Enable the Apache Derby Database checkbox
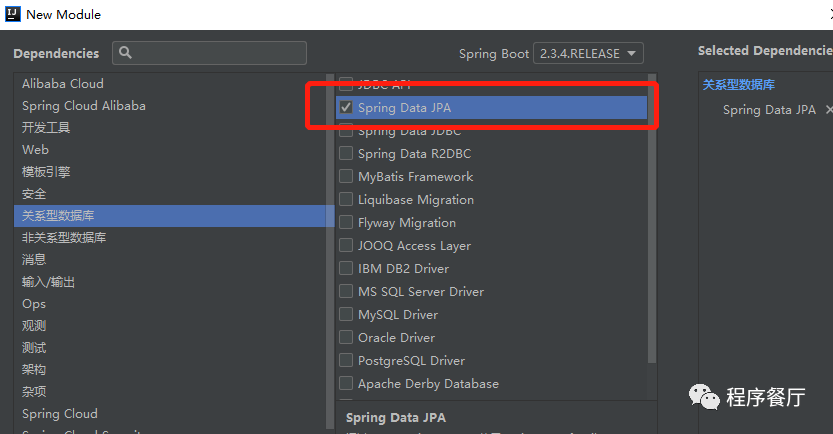The image size is (833, 434). (x=346, y=383)
